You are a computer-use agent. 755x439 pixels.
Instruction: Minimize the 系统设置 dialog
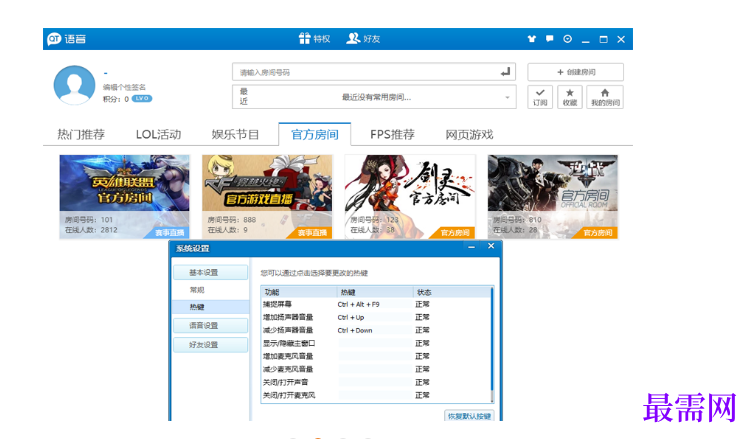471,246
